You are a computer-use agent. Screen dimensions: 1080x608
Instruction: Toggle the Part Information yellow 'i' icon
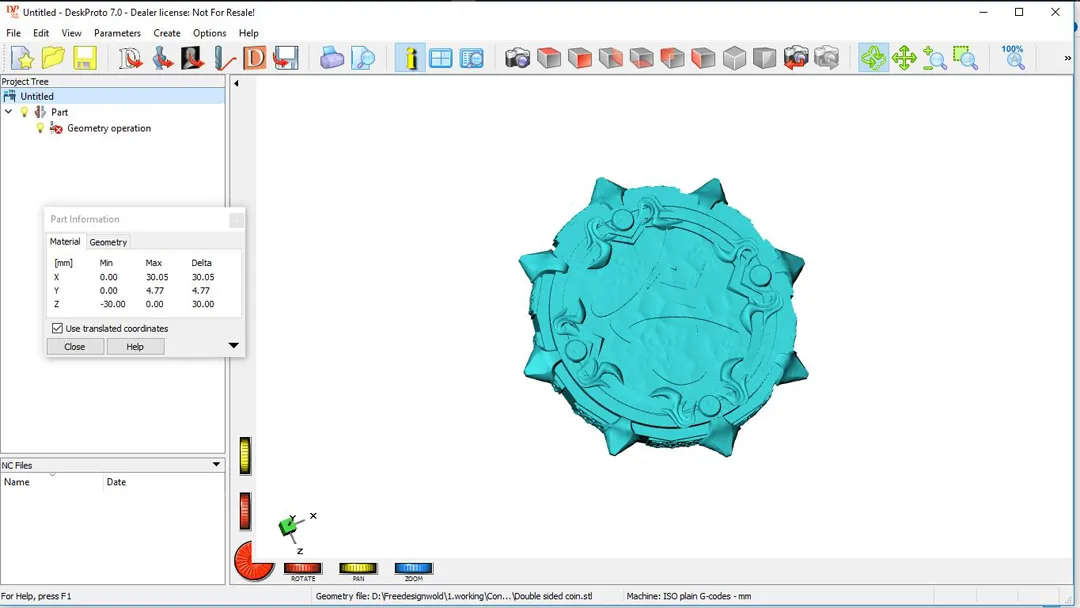[x=410, y=59]
